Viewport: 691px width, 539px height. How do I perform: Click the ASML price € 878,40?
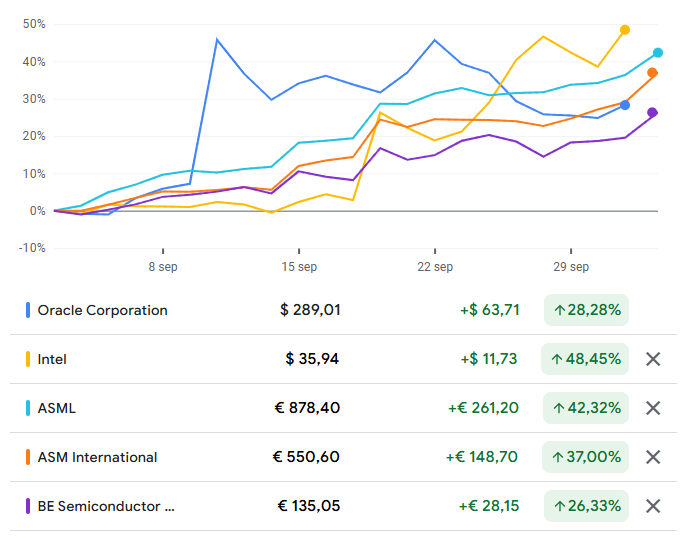coord(306,408)
